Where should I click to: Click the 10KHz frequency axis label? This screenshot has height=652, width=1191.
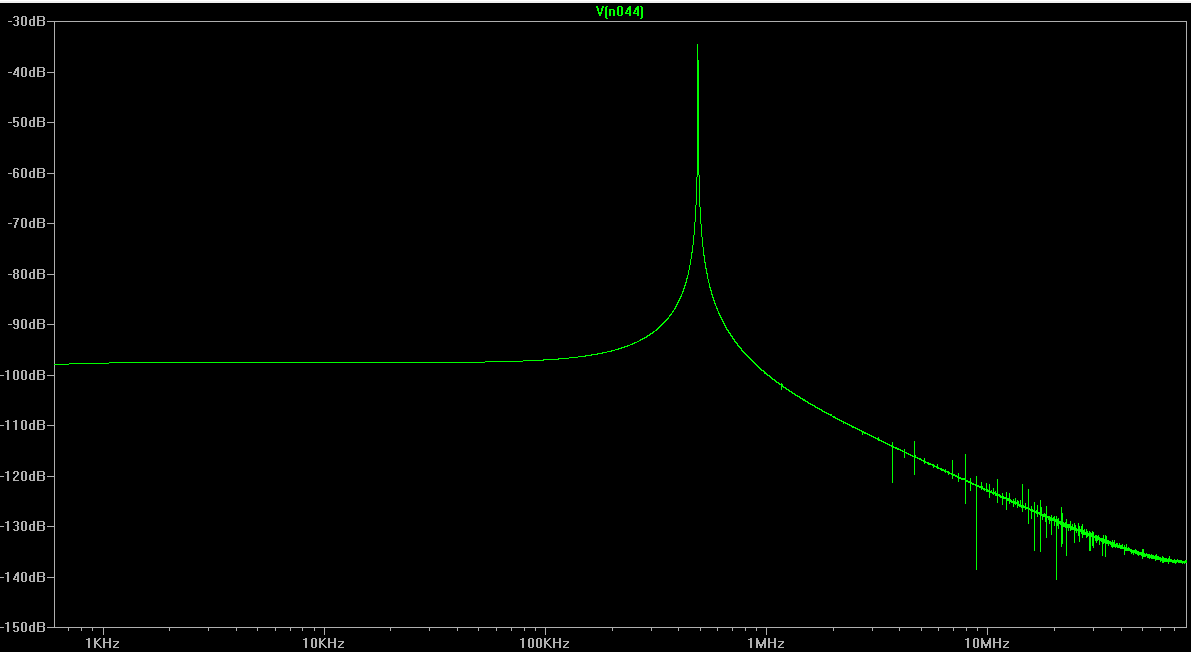point(324,644)
